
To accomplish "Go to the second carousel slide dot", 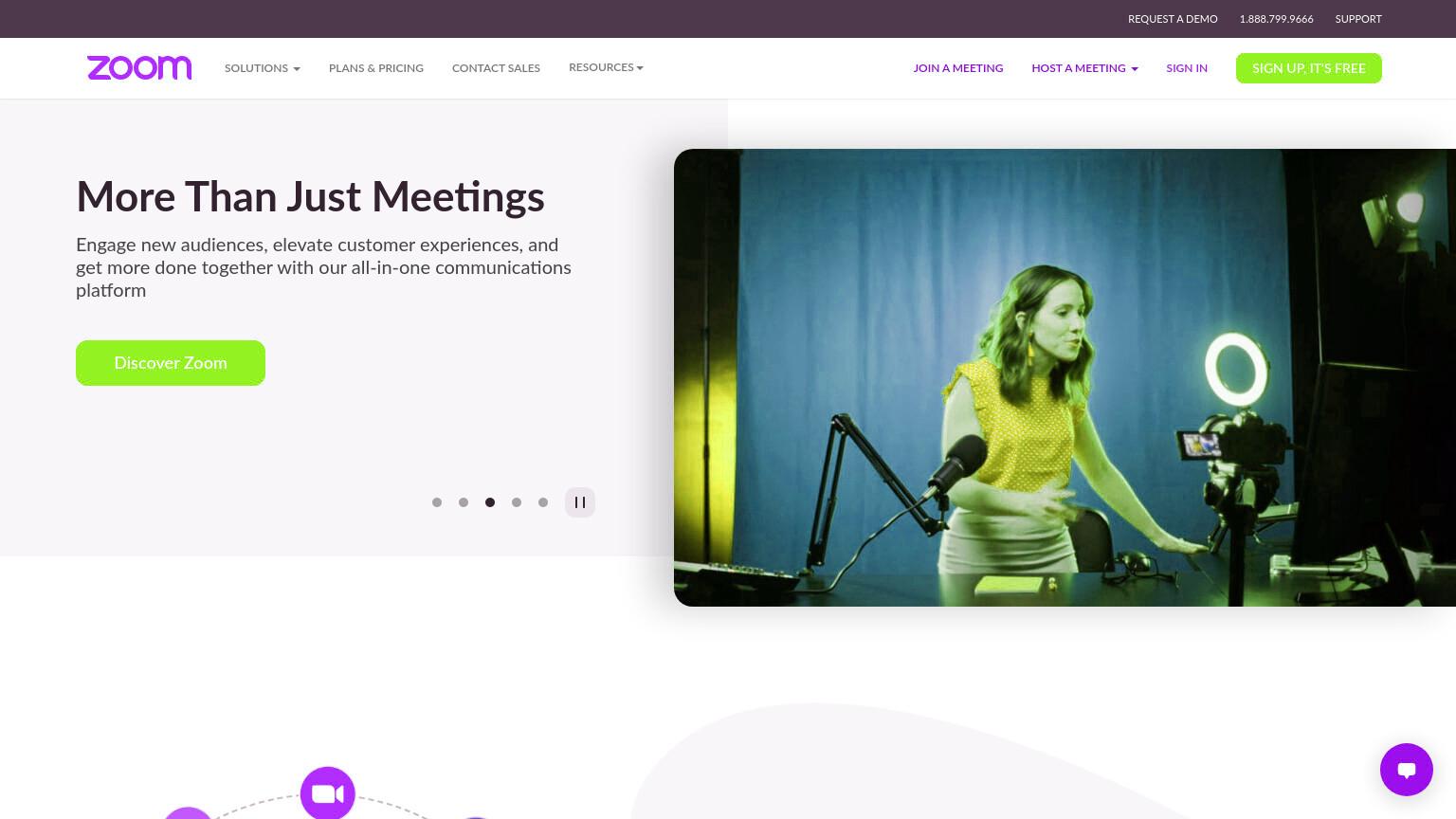I will coord(464,502).
